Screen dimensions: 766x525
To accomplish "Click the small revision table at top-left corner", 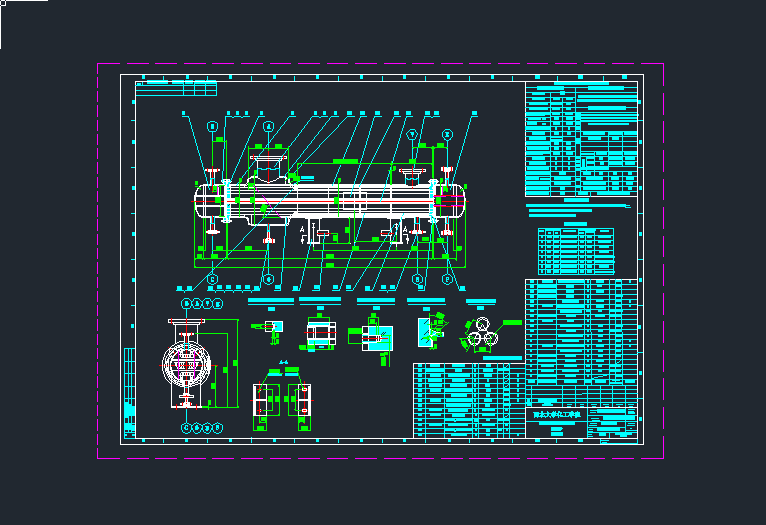I will 176,88.
